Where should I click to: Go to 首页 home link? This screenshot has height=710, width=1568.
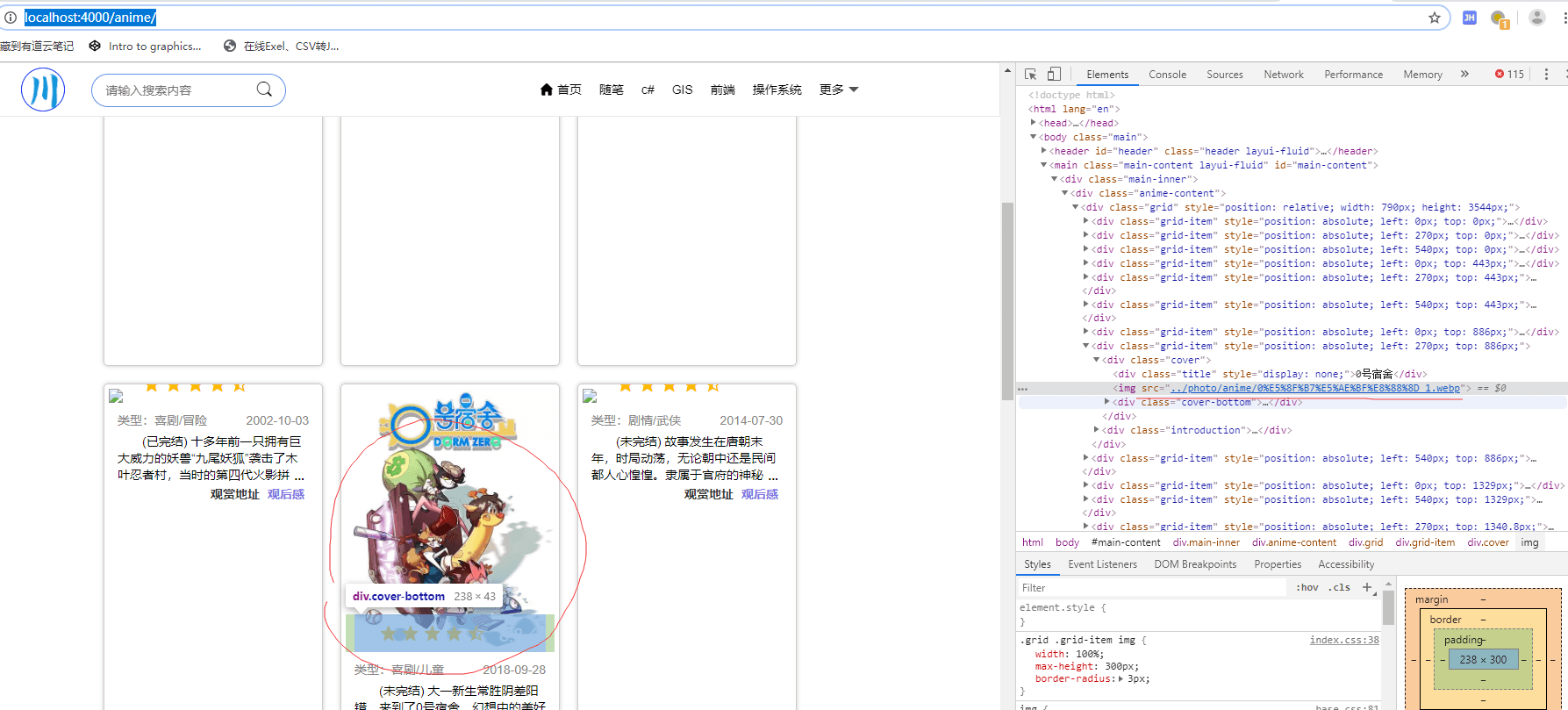click(x=561, y=90)
